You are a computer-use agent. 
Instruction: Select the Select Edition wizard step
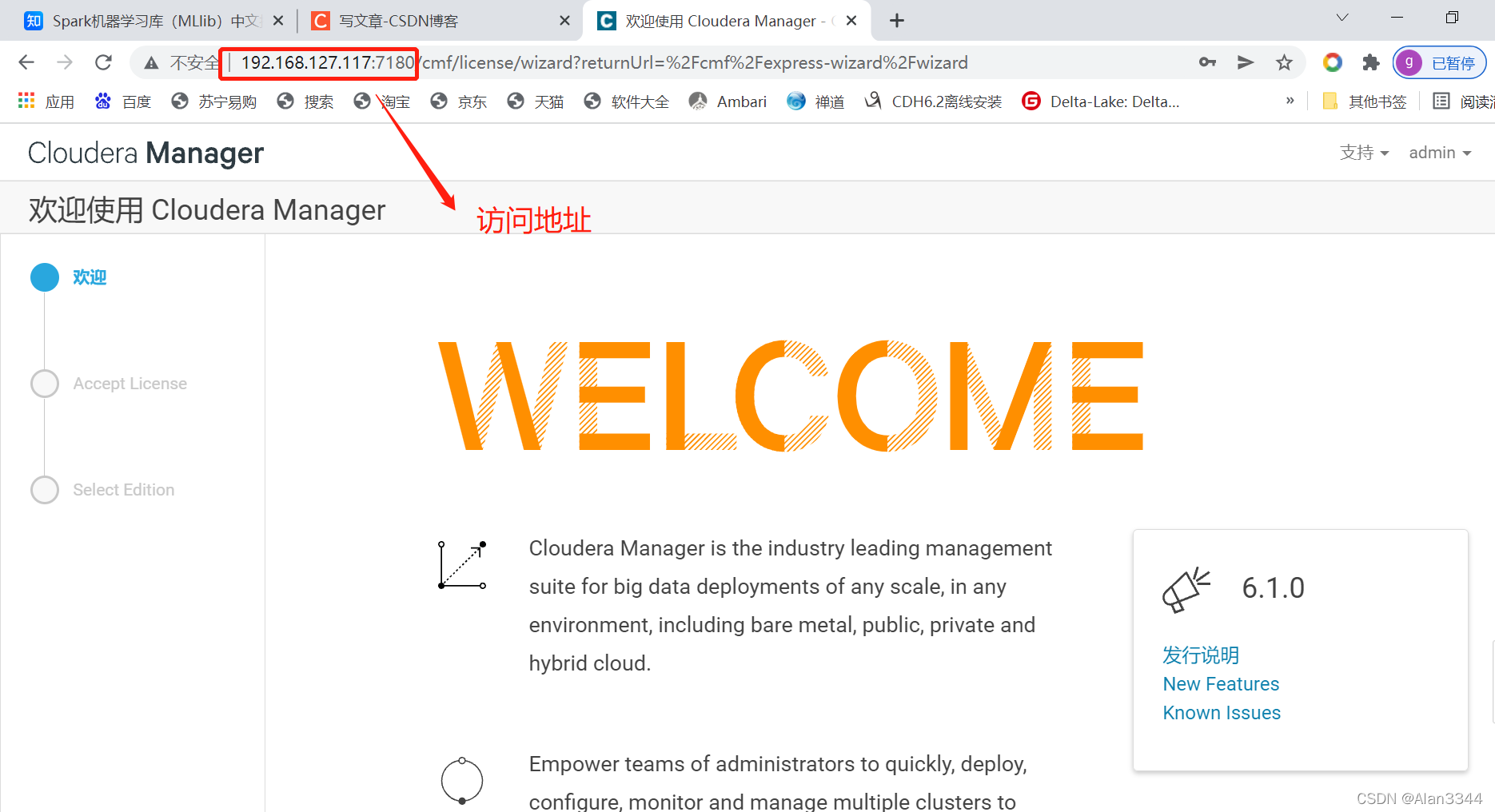coord(124,490)
